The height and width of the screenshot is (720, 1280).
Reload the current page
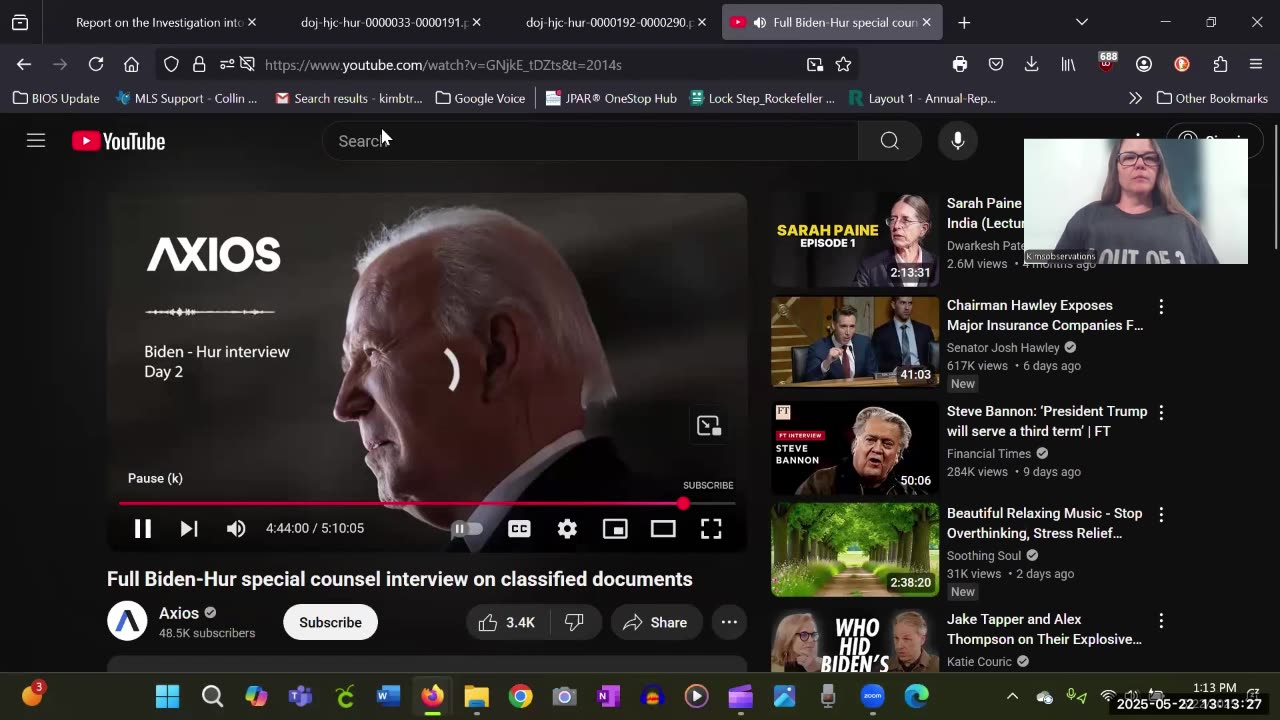(x=96, y=64)
